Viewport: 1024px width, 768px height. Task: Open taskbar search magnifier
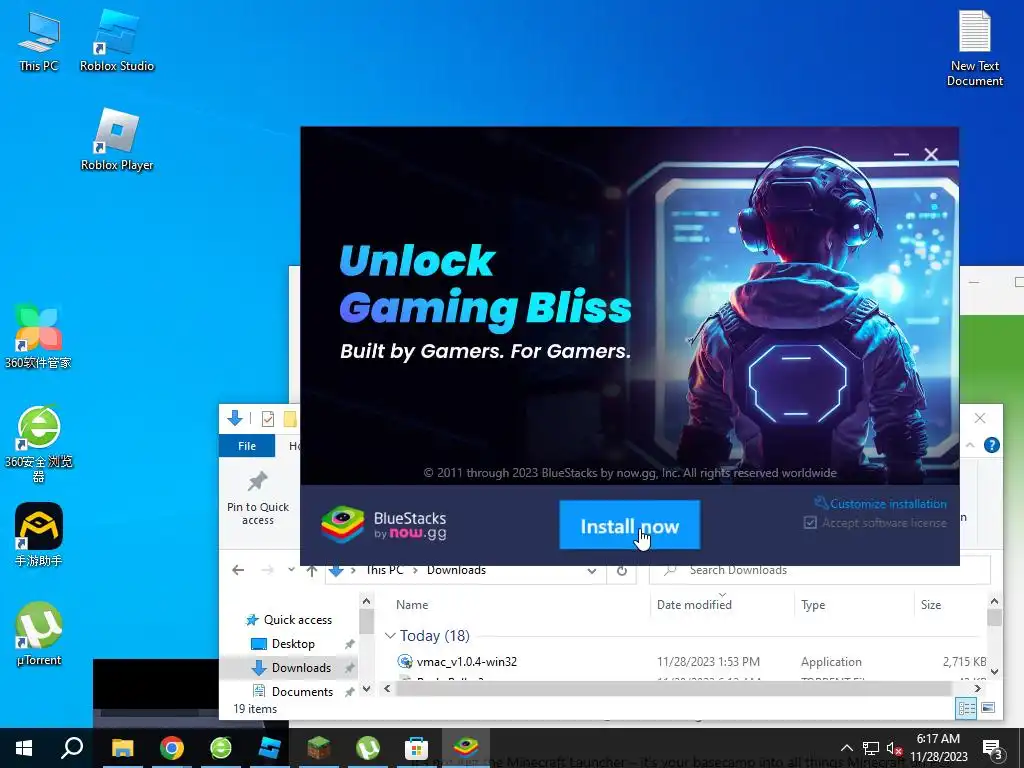(x=72, y=748)
